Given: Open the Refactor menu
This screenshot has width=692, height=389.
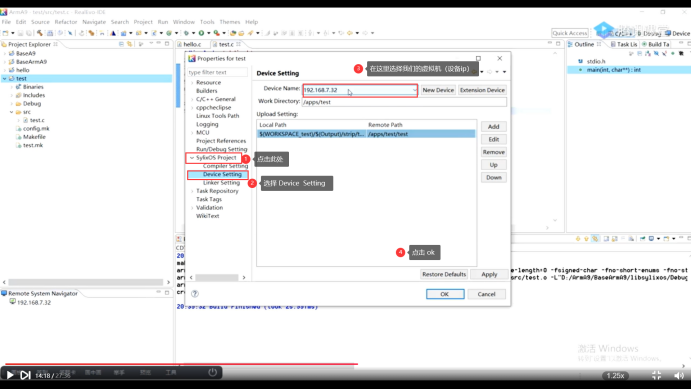Looking at the screenshot, I should point(66,22).
